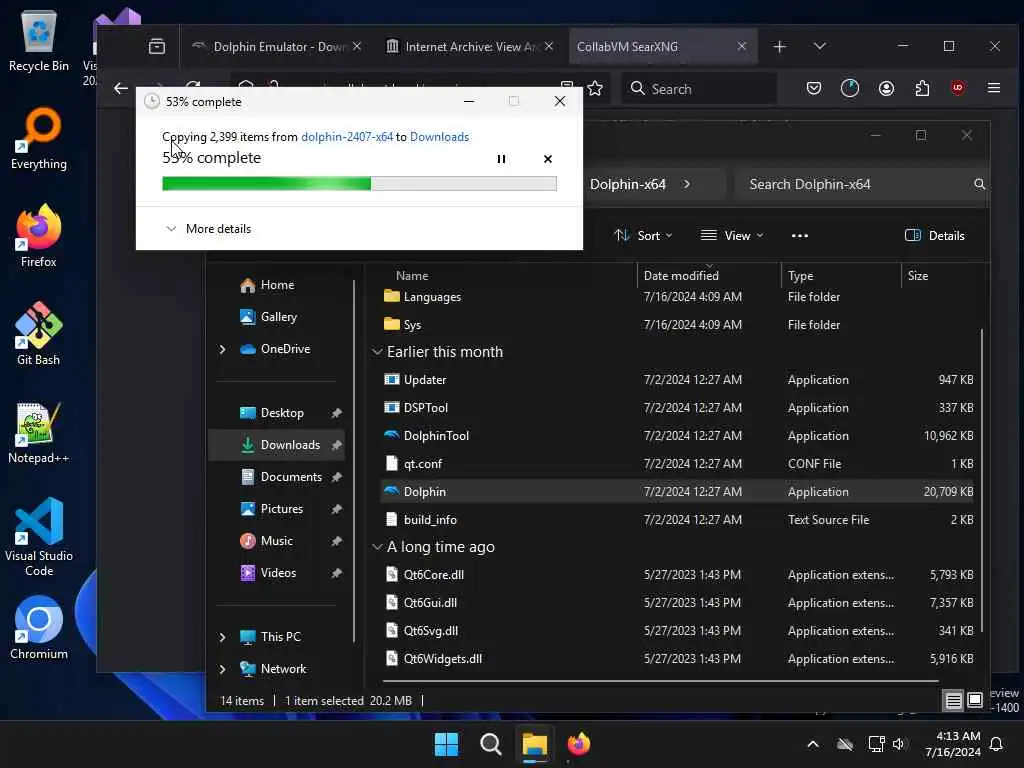Switch to Internet Archive browser tab
Screen dimensions: 1024x768
[x=469, y=46]
